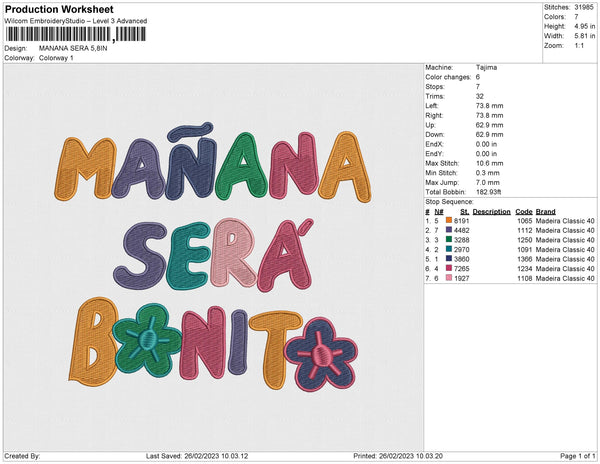This screenshot has width=600, height=464.
Task: Click the stitch count 8191 in row 1
Action: tap(461, 221)
